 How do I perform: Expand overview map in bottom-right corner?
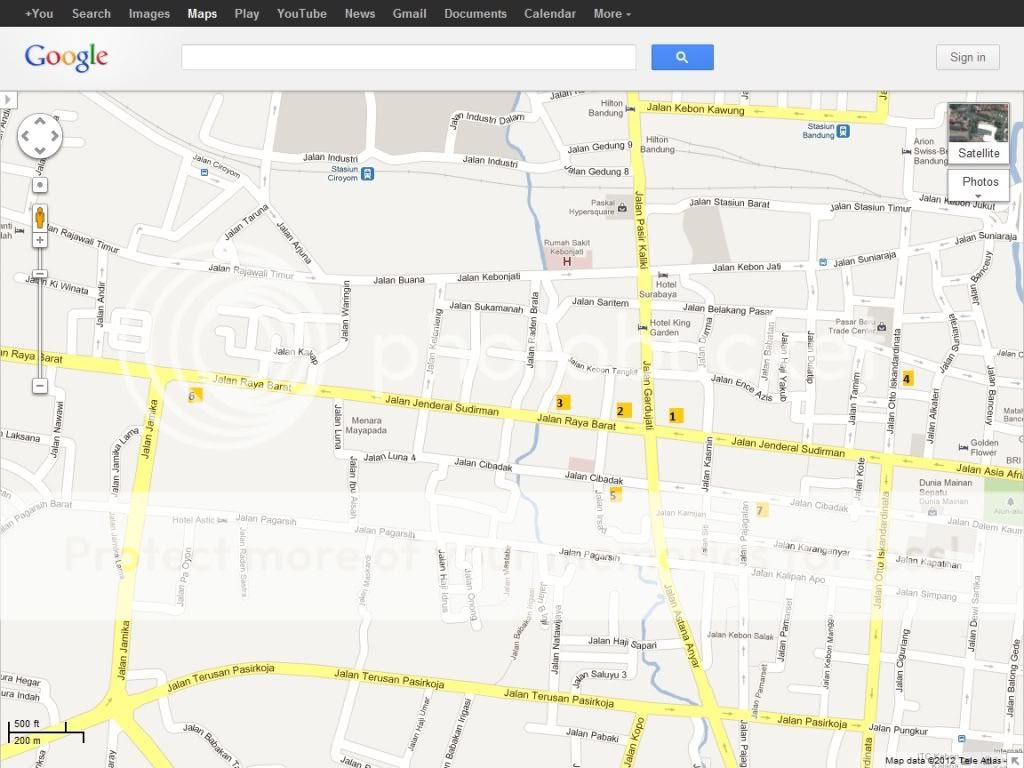[x=1016, y=760]
